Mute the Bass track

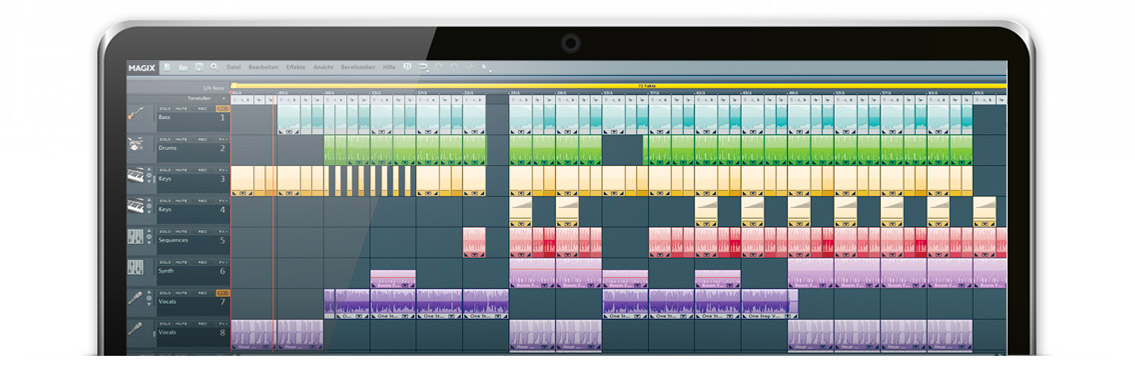(181, 109)
